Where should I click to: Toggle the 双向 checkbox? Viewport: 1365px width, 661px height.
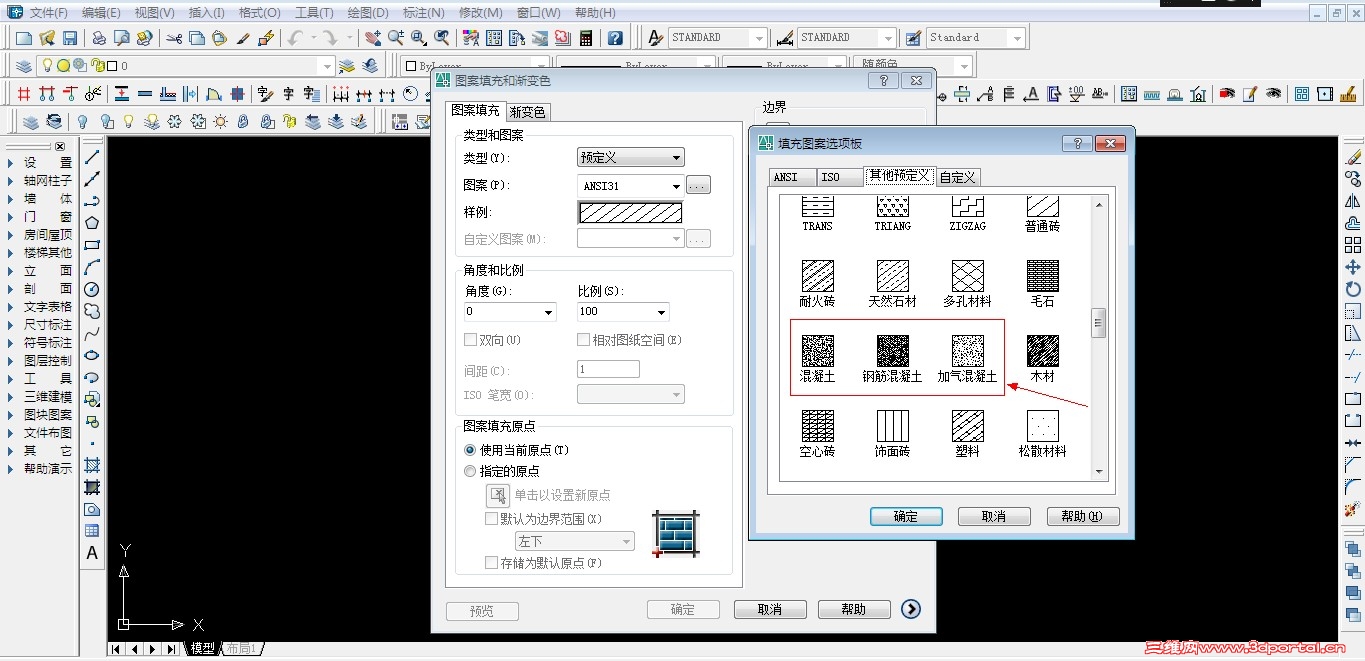click(x=471, y=340)
